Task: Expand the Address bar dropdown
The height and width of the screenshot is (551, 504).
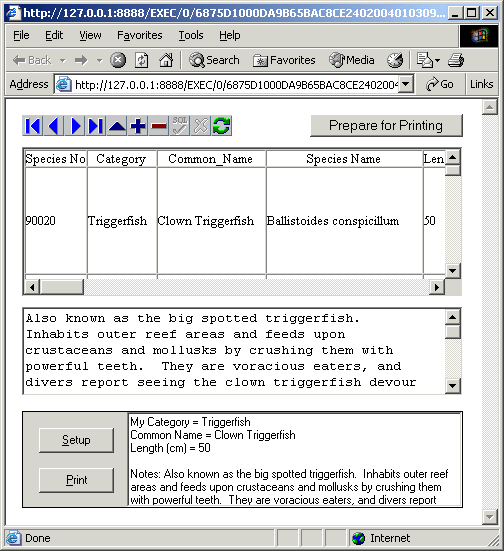Action: pos(406,84)
